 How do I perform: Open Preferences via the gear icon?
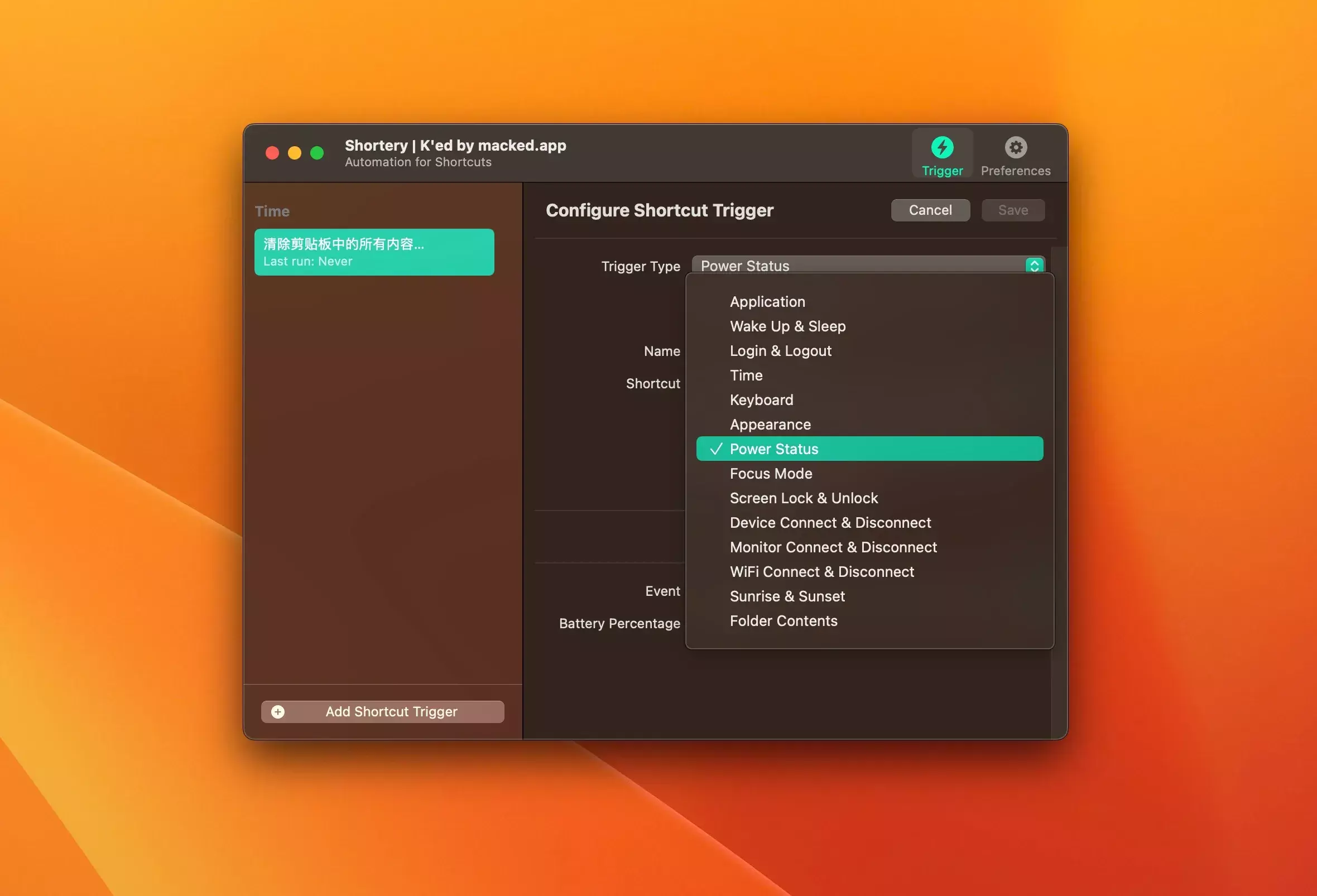coord(1015,147)
